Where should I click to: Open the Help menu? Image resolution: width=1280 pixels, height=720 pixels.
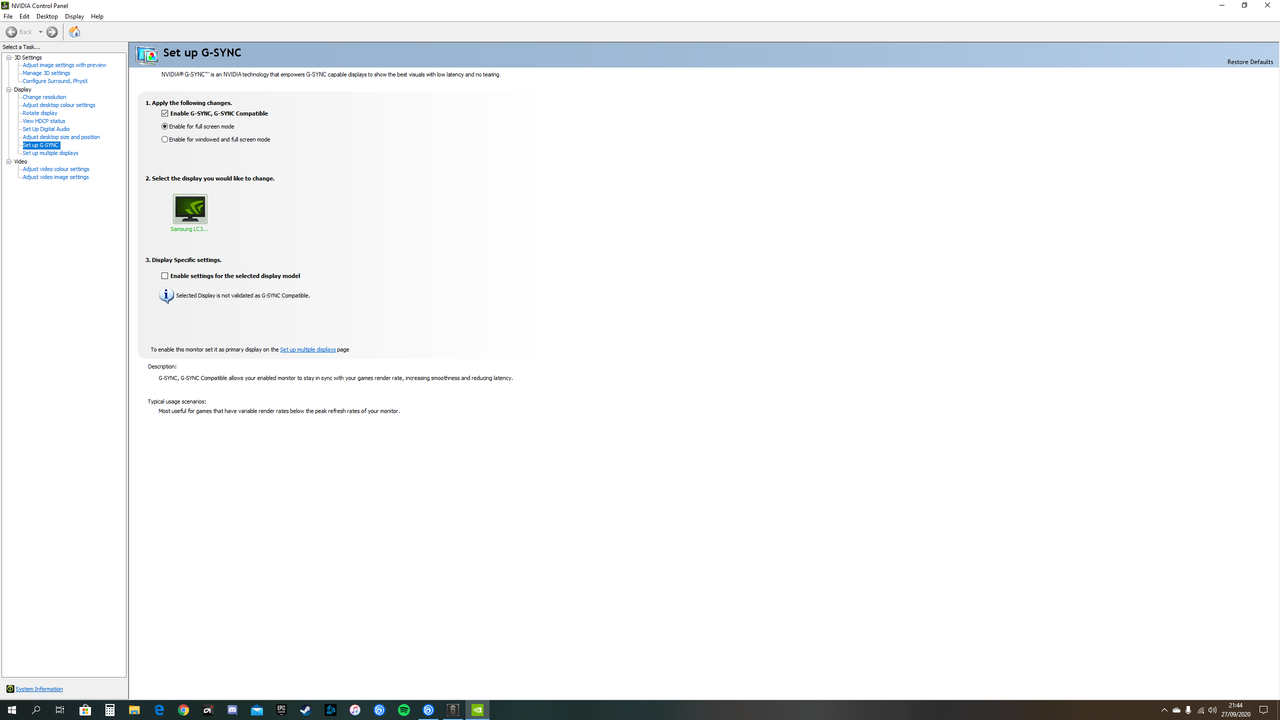[x=97, y=17]
